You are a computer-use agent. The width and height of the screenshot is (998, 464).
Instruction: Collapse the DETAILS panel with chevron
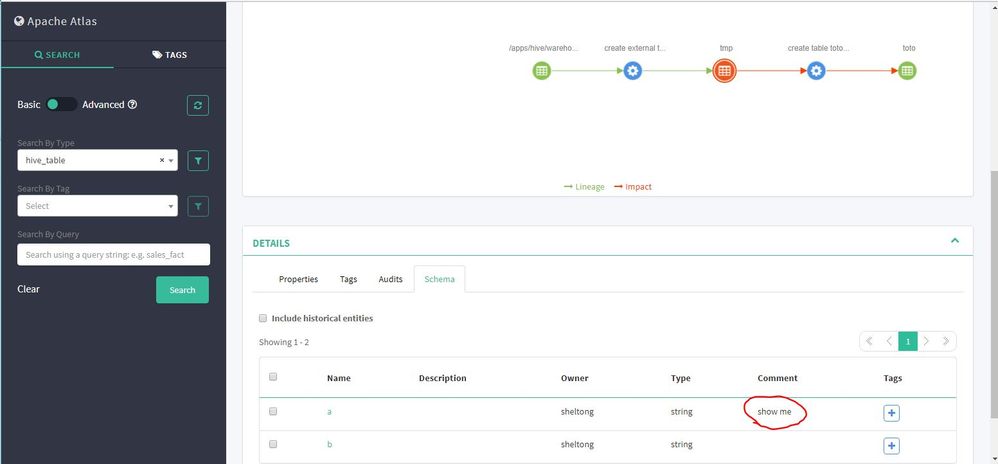954,241
